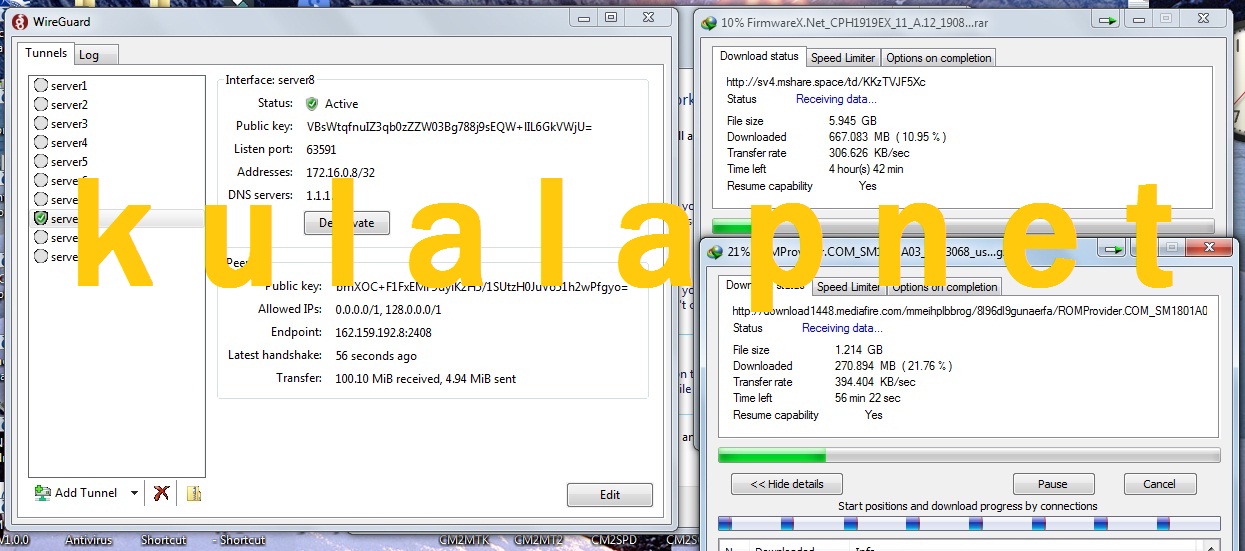Switch to the Tunnels tab

point(46,54)
